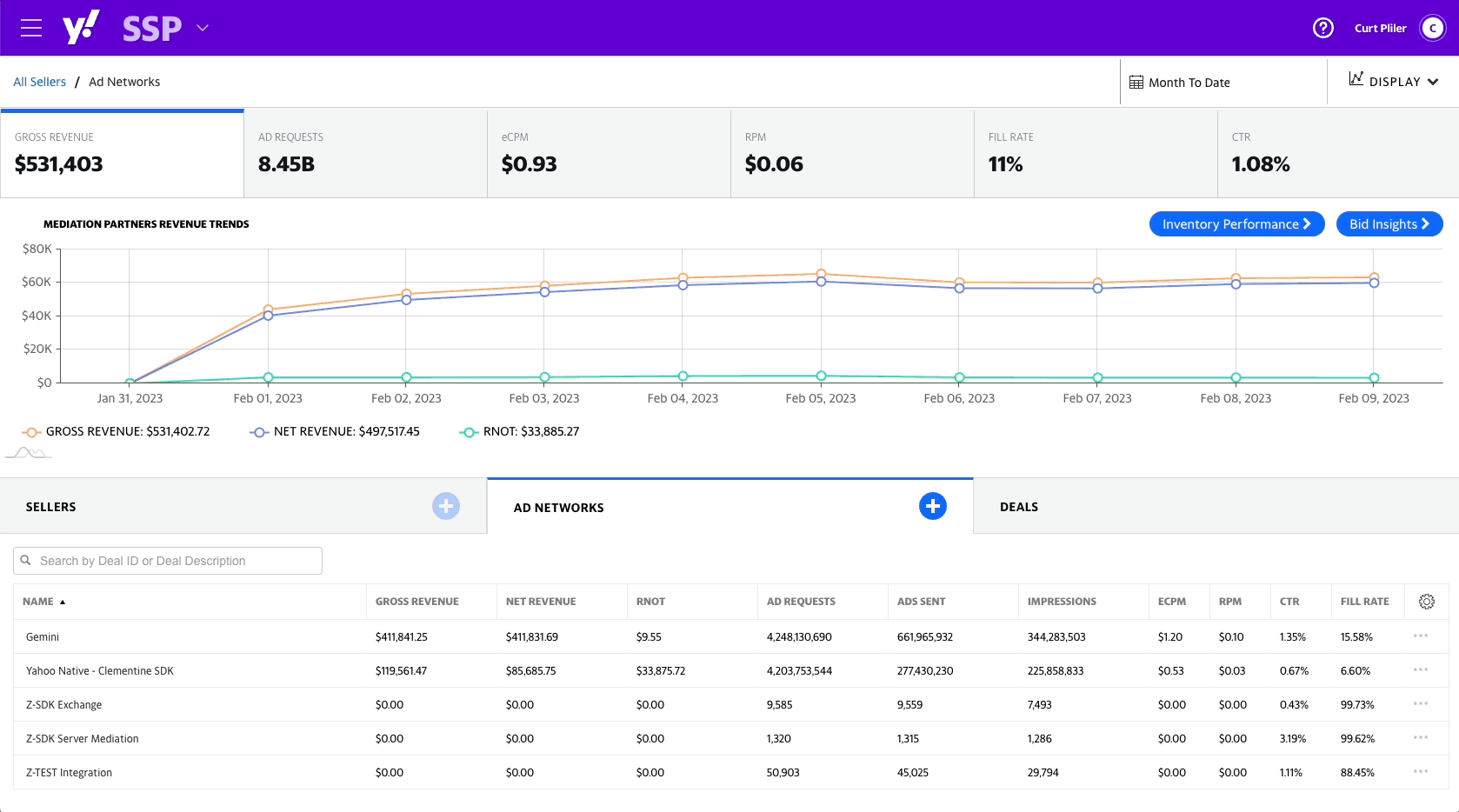
Task: Select the Z-SDK Exchange name
Action: pyautogui.click(x=63, y=705)
